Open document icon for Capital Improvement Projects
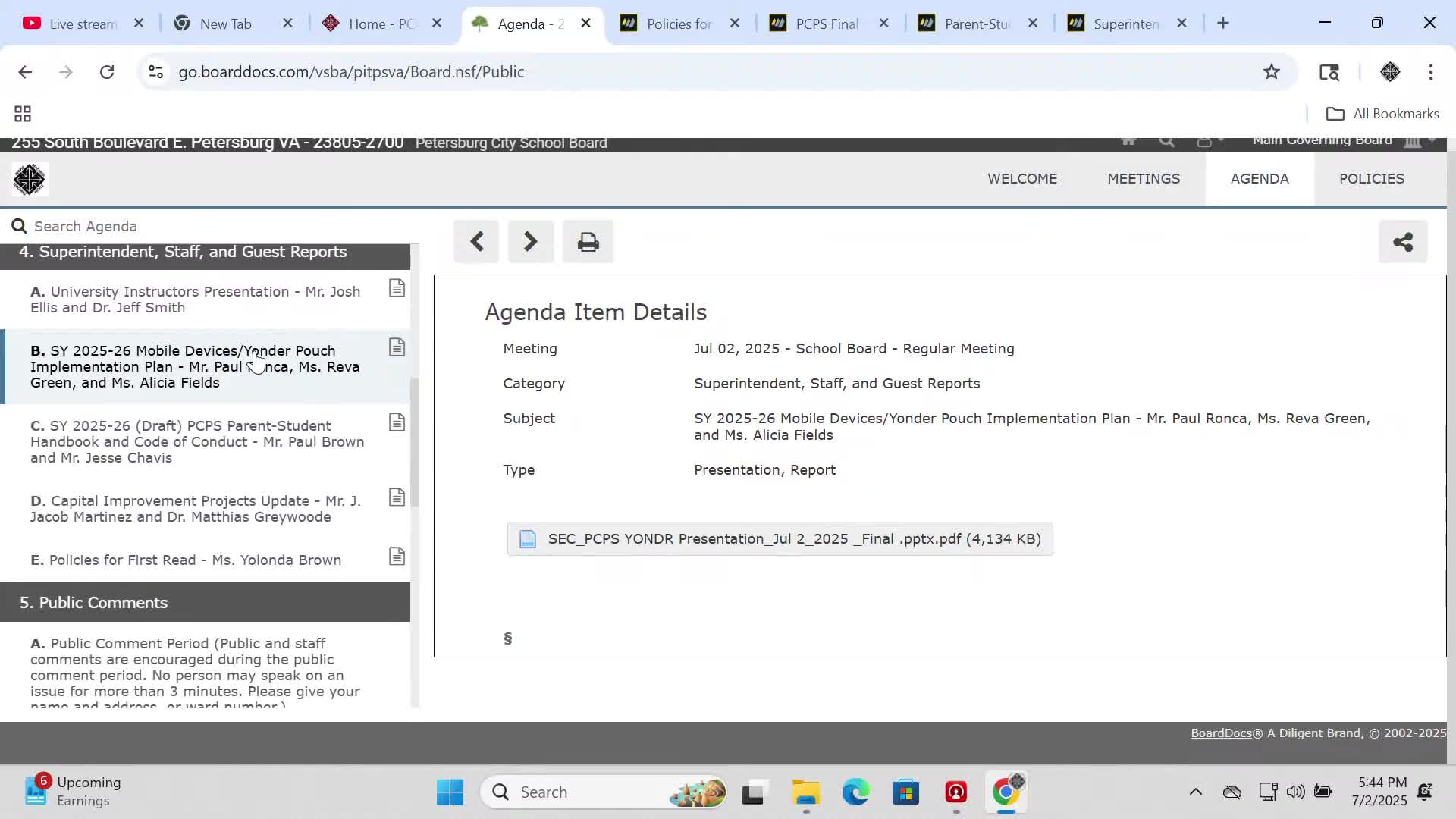 [x=397, y=497]
